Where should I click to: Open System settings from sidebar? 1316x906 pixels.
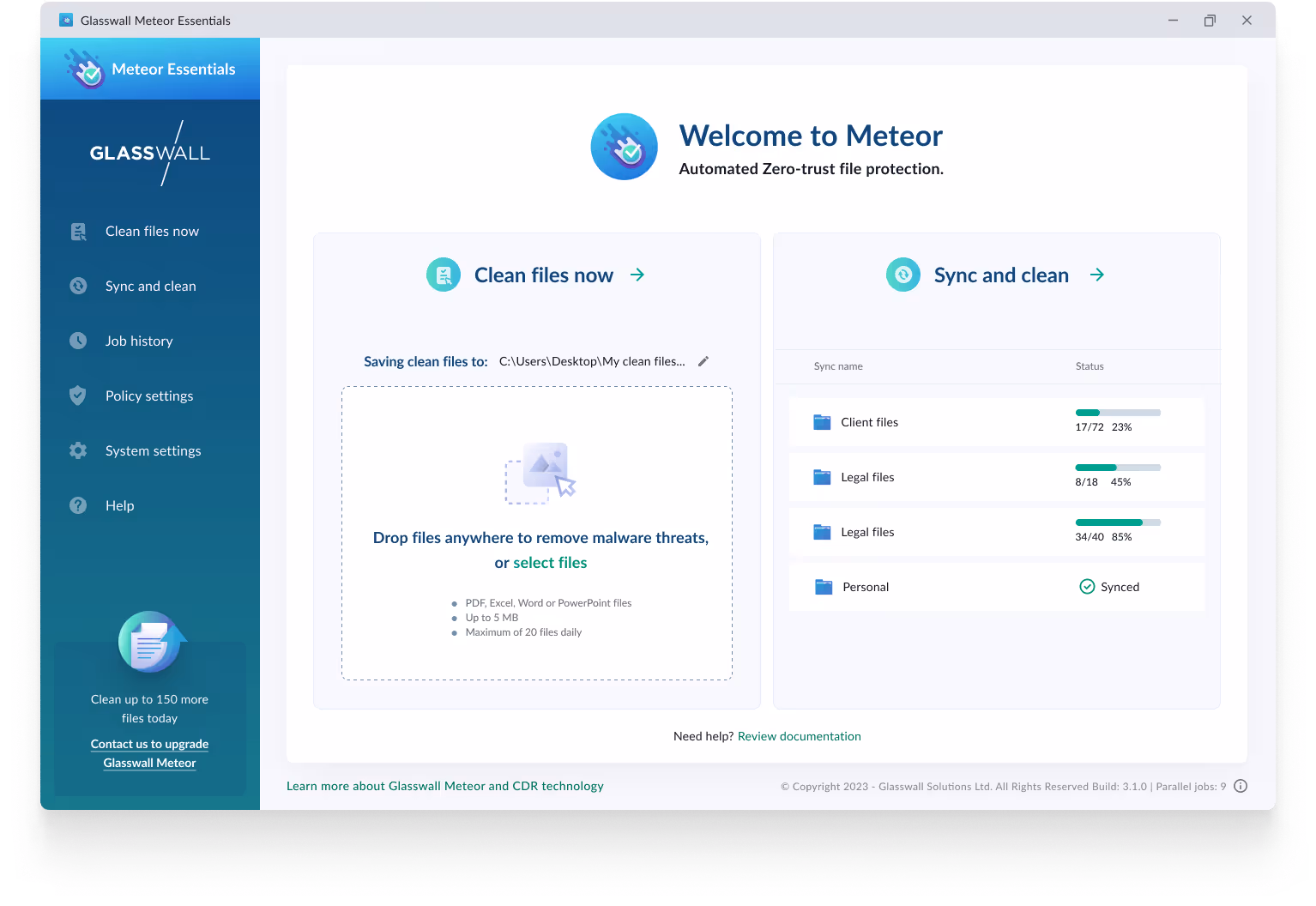[x=154, y=451]
